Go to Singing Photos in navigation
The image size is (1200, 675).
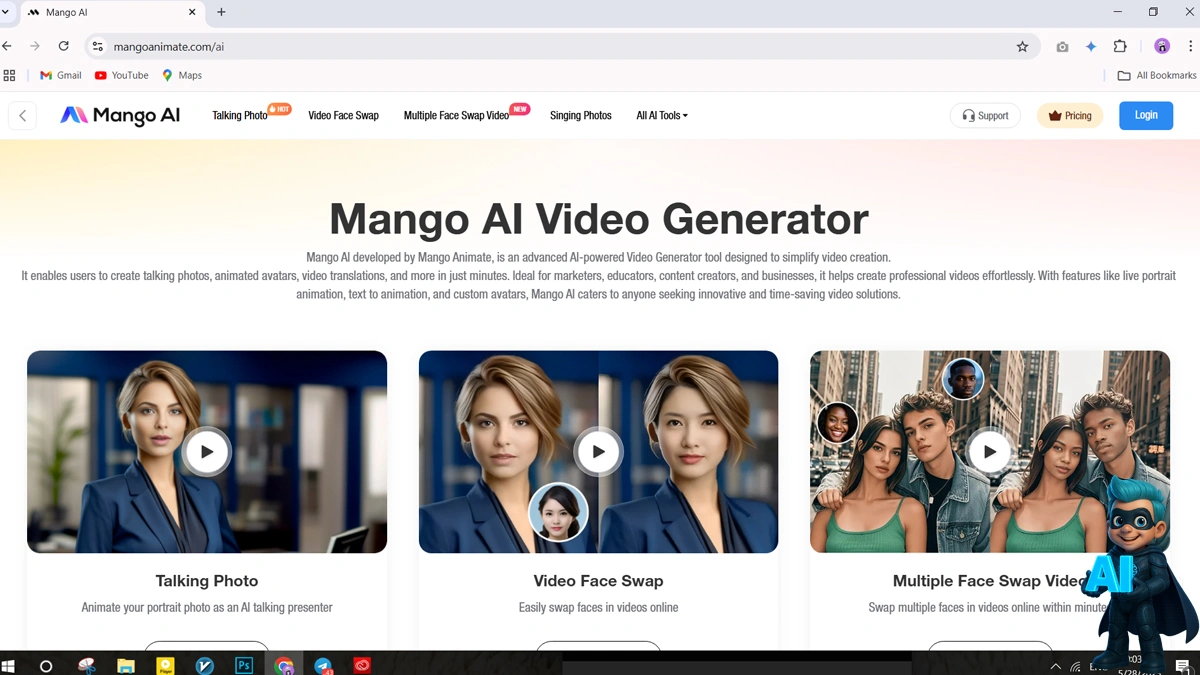pos(580,115)
